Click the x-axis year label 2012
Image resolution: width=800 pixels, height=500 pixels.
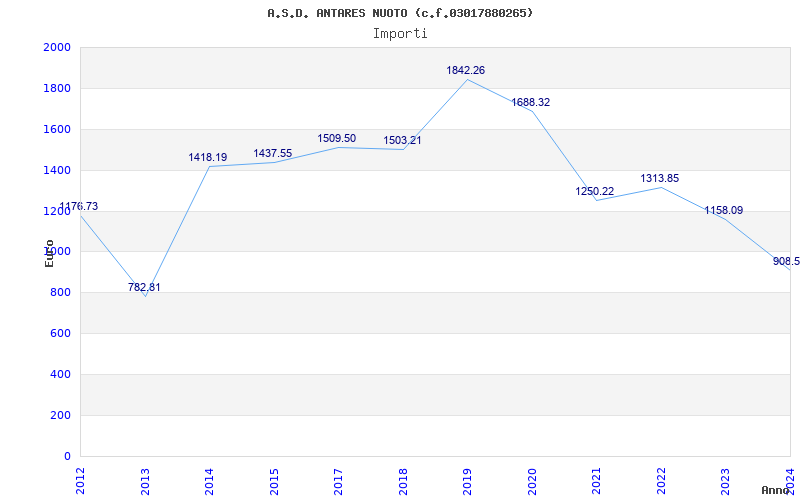(x=80, y=481)
